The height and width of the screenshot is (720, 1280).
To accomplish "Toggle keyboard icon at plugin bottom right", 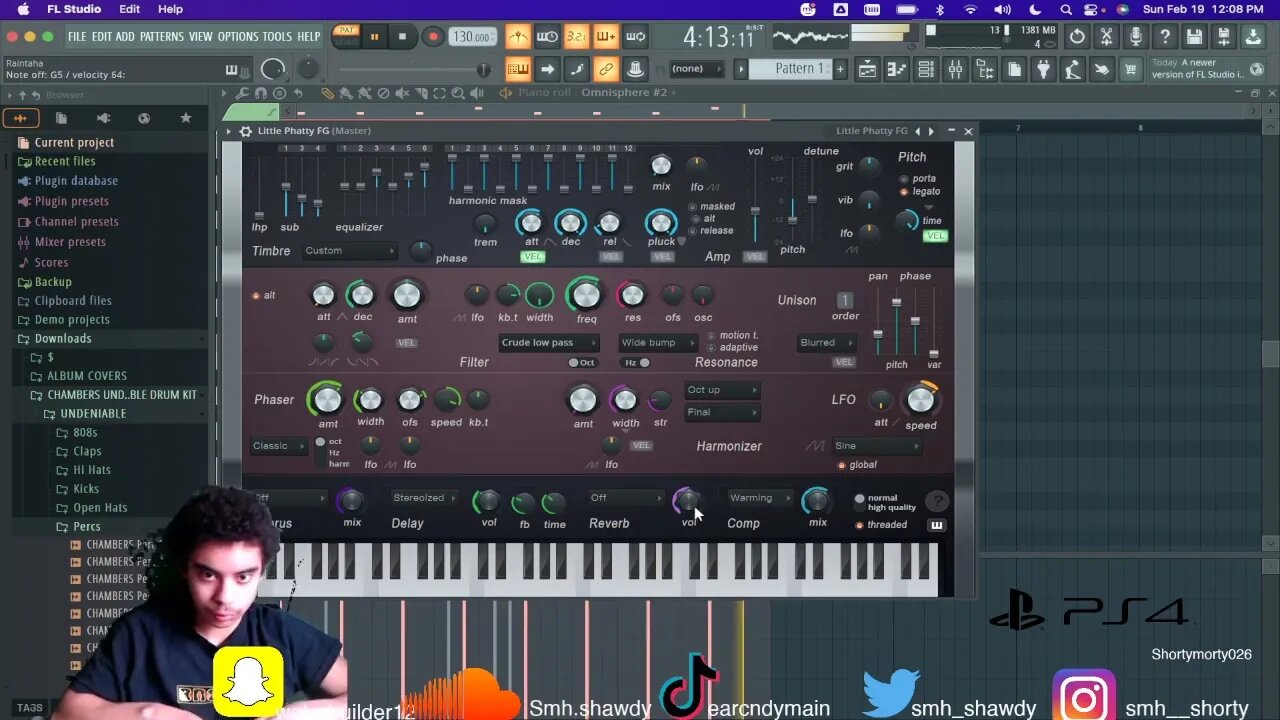I will coord(937,526).
